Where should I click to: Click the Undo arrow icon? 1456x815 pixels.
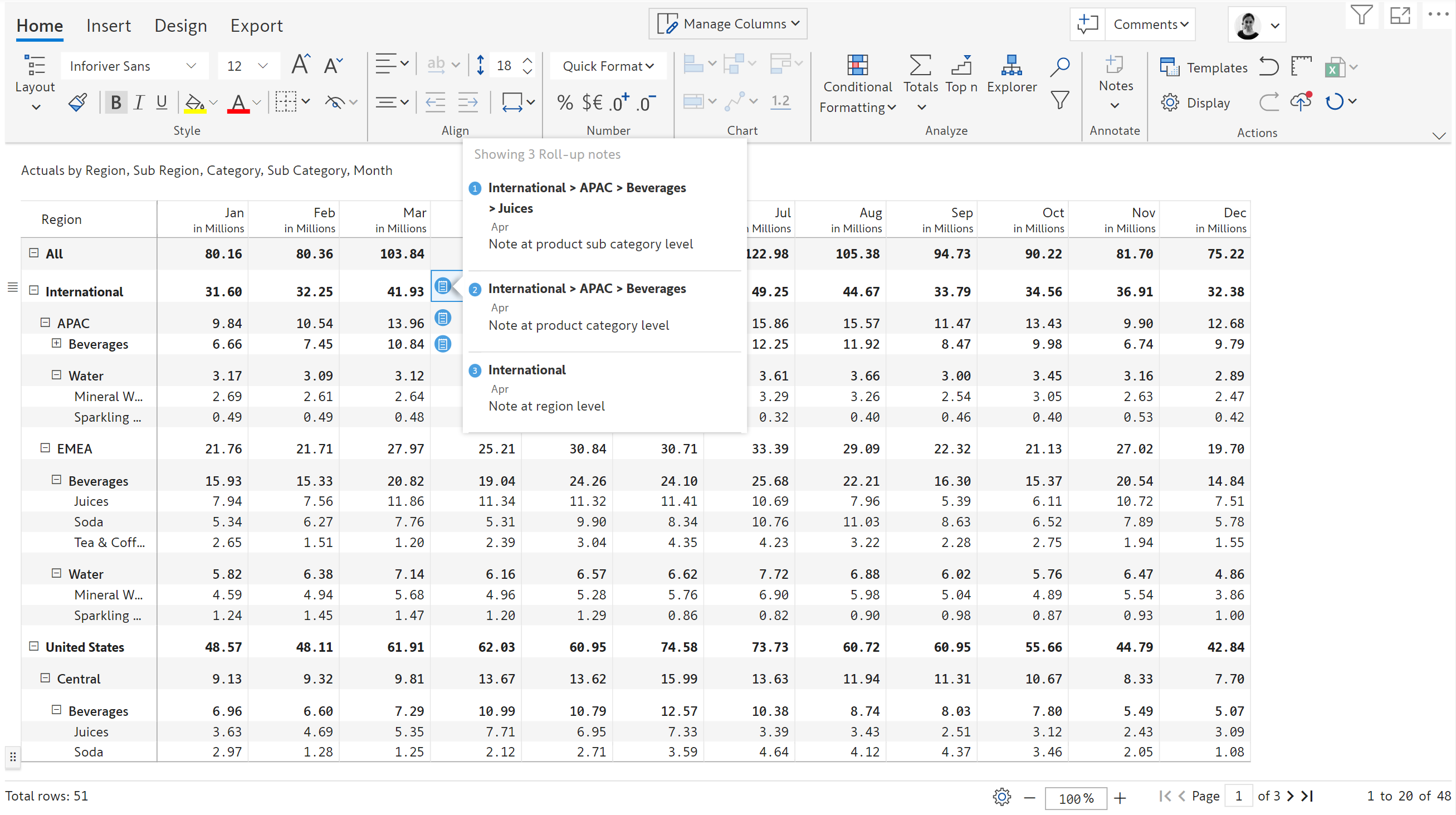[1269, 67]
